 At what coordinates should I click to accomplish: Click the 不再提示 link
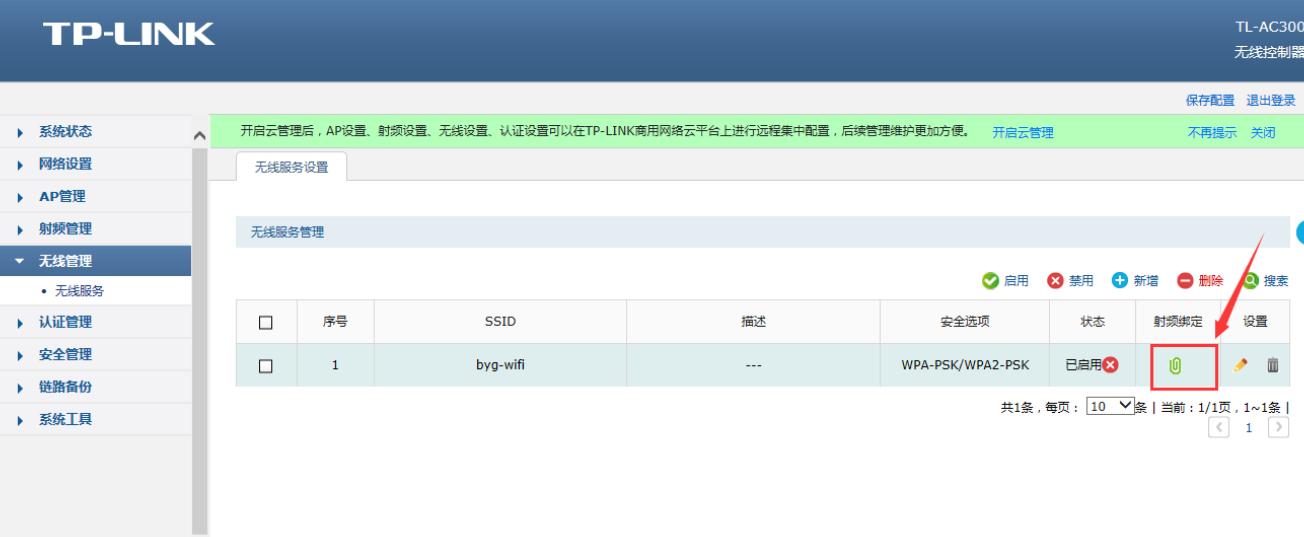tap(1212, 132)
